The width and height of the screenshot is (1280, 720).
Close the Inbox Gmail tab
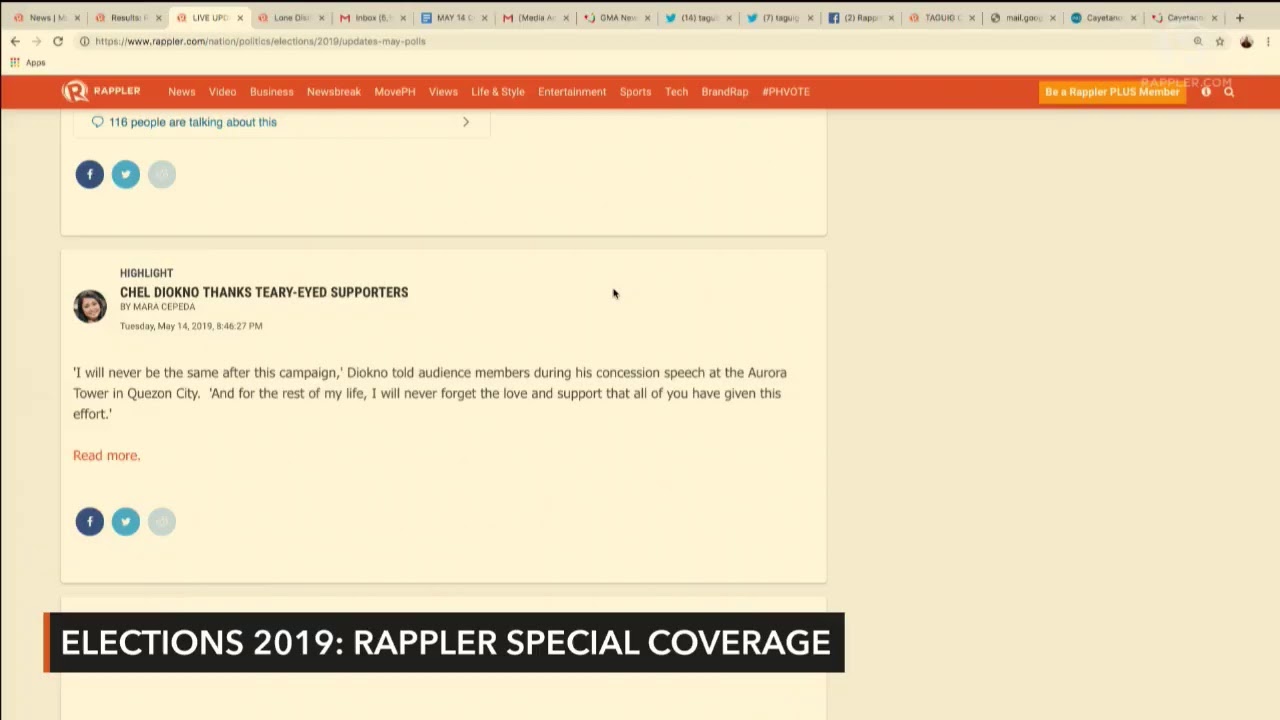point(403,18)
